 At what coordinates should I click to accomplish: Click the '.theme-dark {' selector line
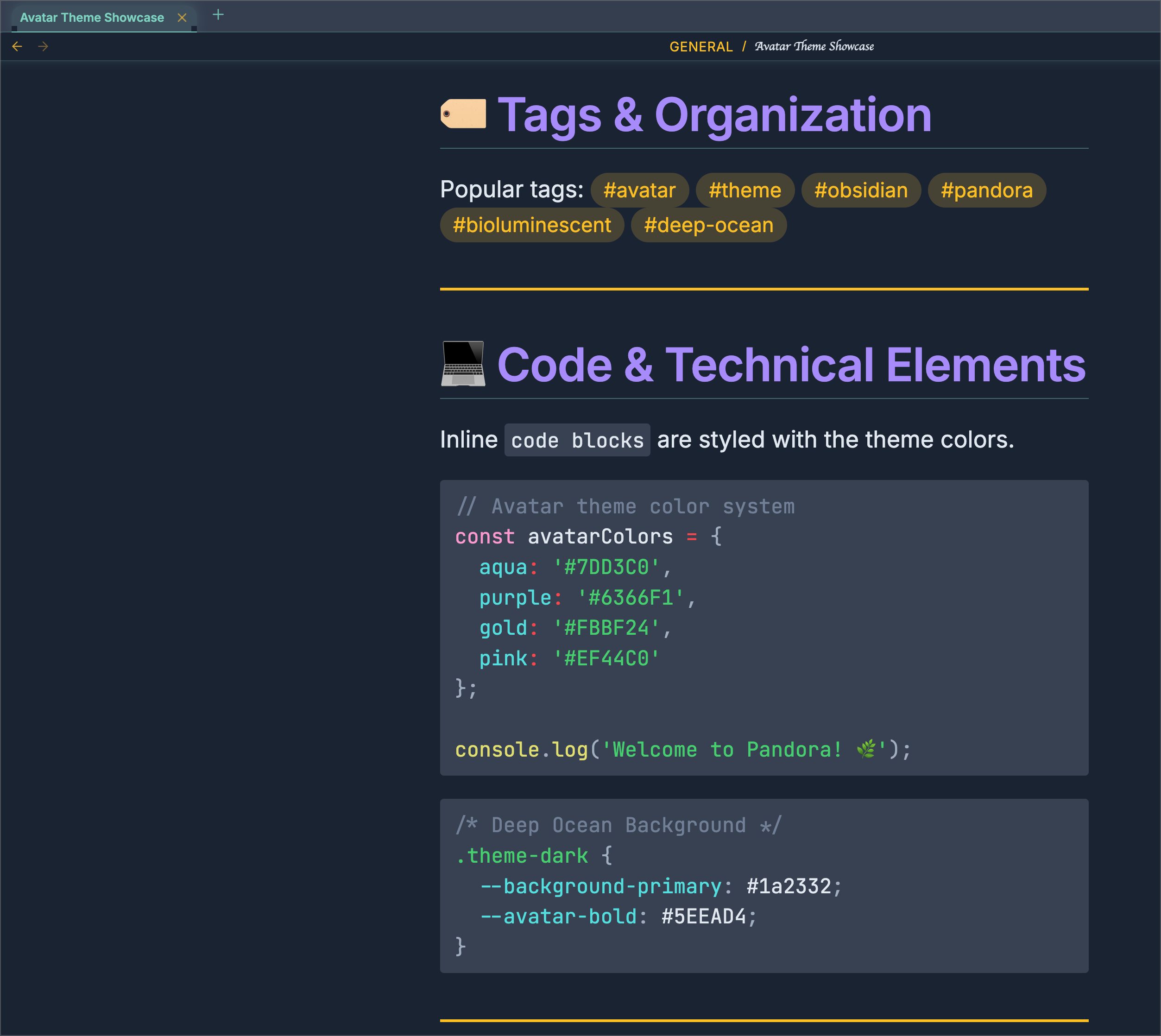point(534,856)
